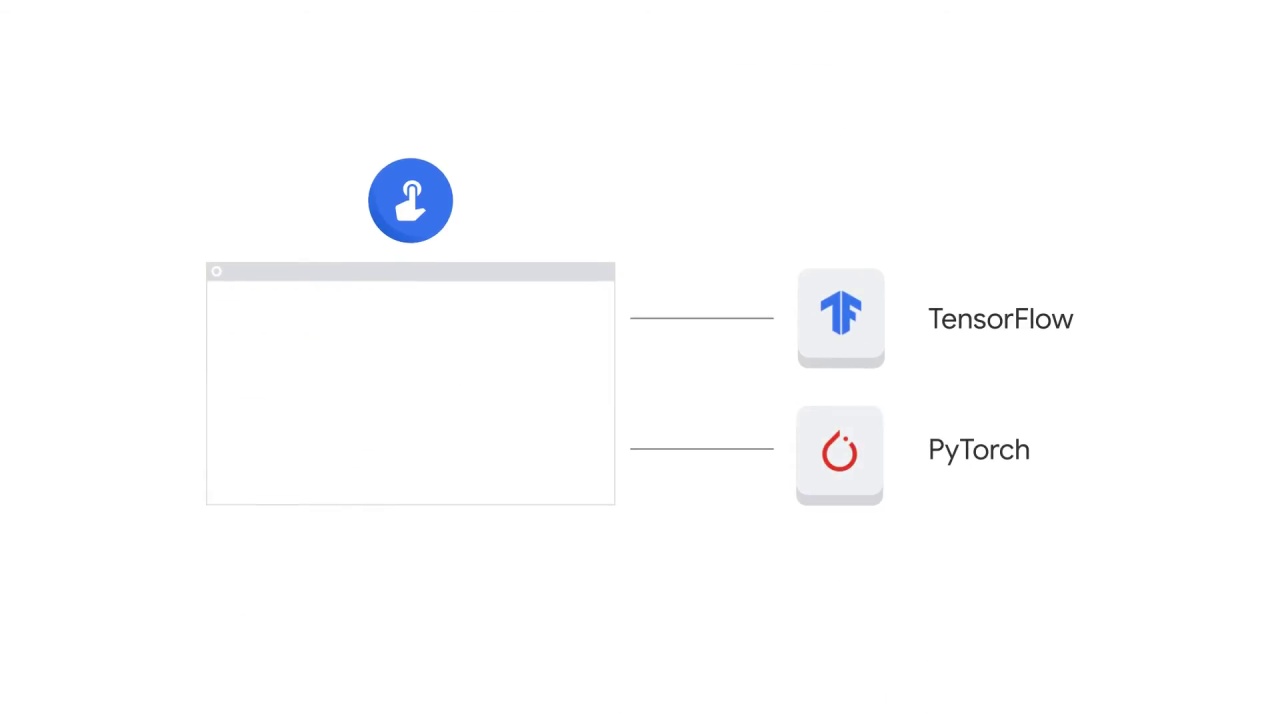Click the "TensorFlow" text label
1280x720 pixels.
1000,319
